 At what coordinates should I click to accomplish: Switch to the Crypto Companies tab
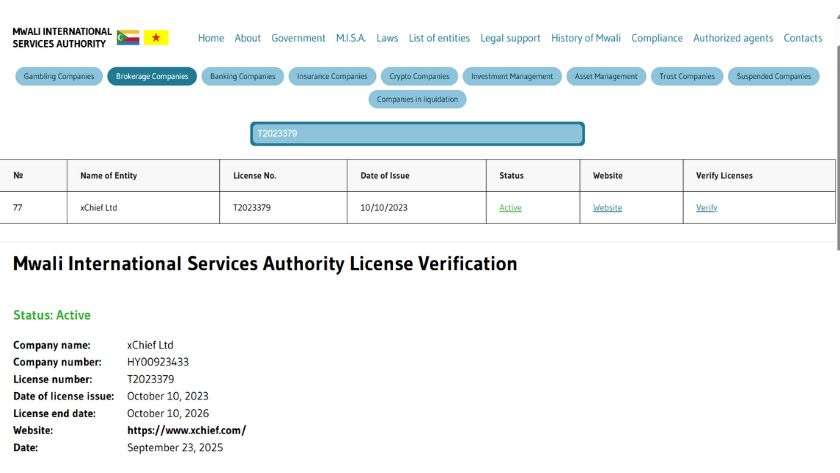[419, 76]
